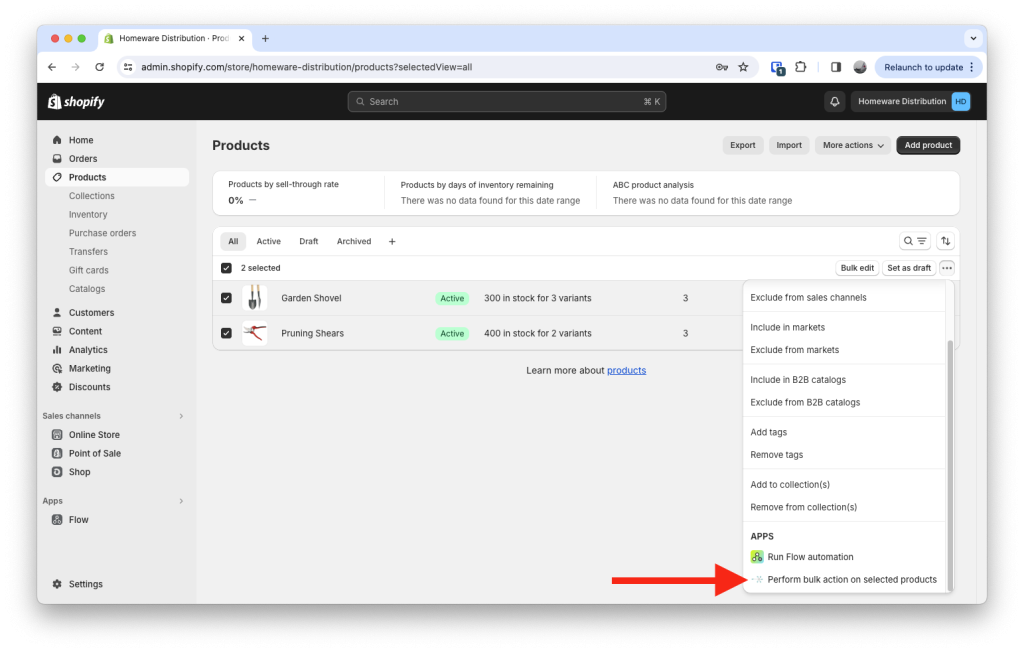Select Exclude from markets
Viewport: 1024px width, 653px height.
tap(795, 350)
